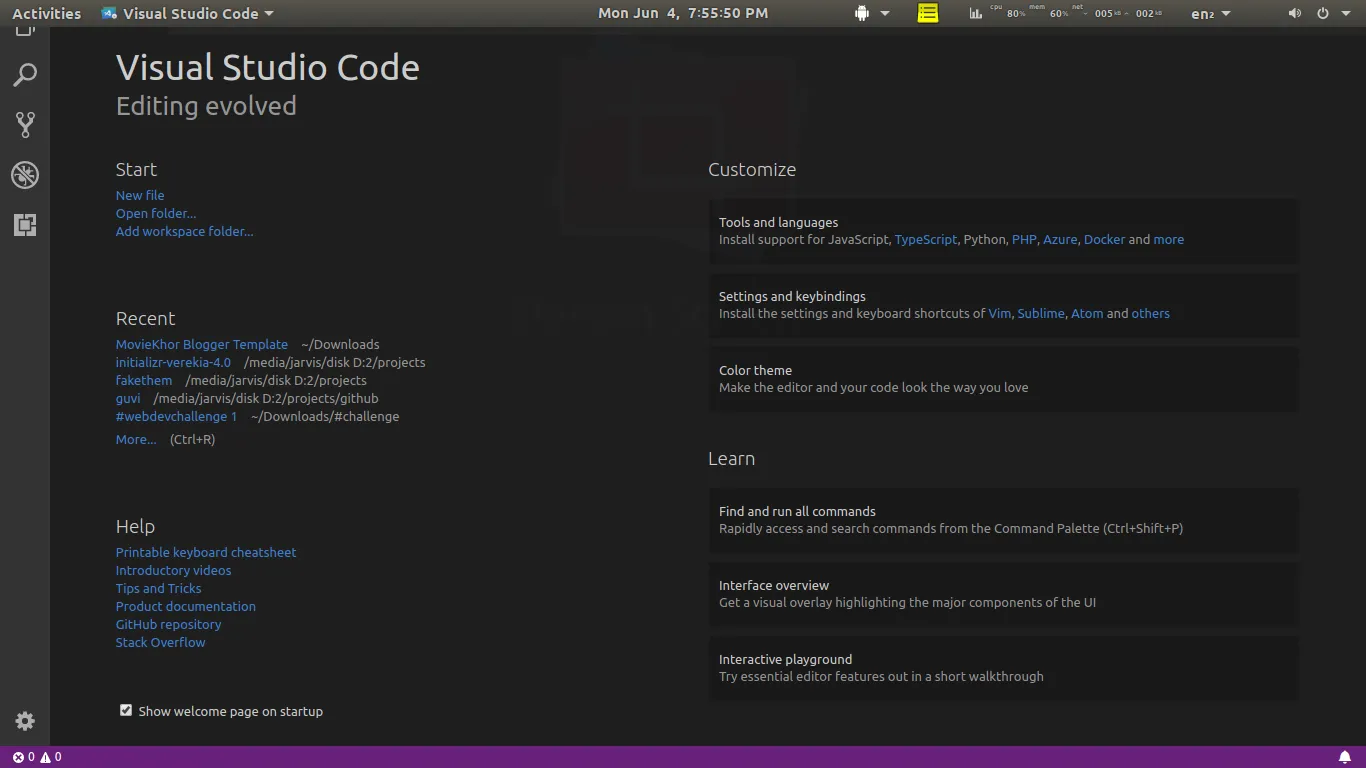
Task: Open the Search view in the activity bar
Action: pyautogui.click(x=24, y=74)
